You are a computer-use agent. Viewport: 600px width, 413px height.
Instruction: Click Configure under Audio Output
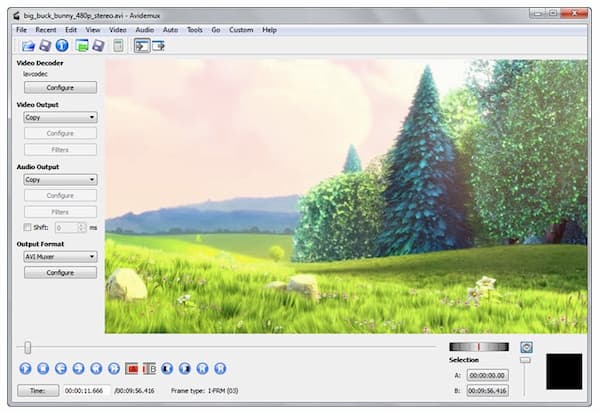coord(60,196)
